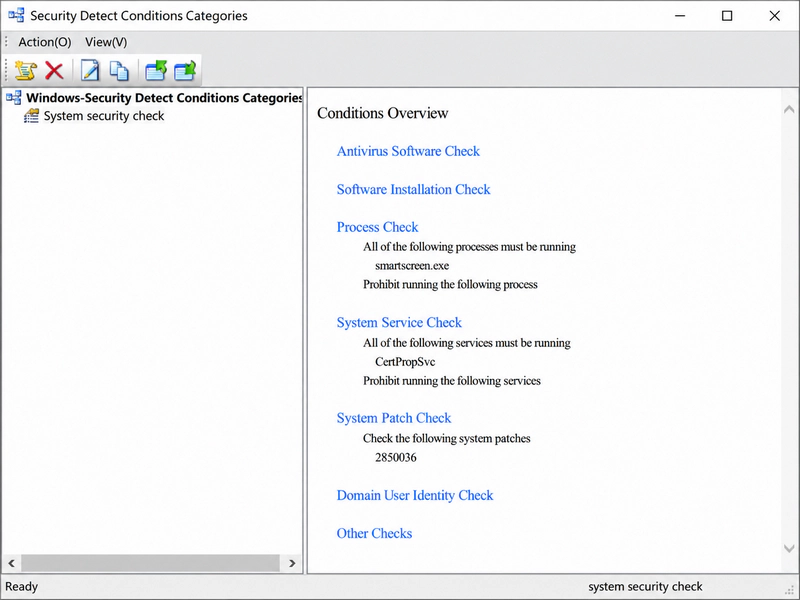Click the left arrow of the tree's horizontal scrollbar
This screenshot has width=800, height=600.
point(11,563)
